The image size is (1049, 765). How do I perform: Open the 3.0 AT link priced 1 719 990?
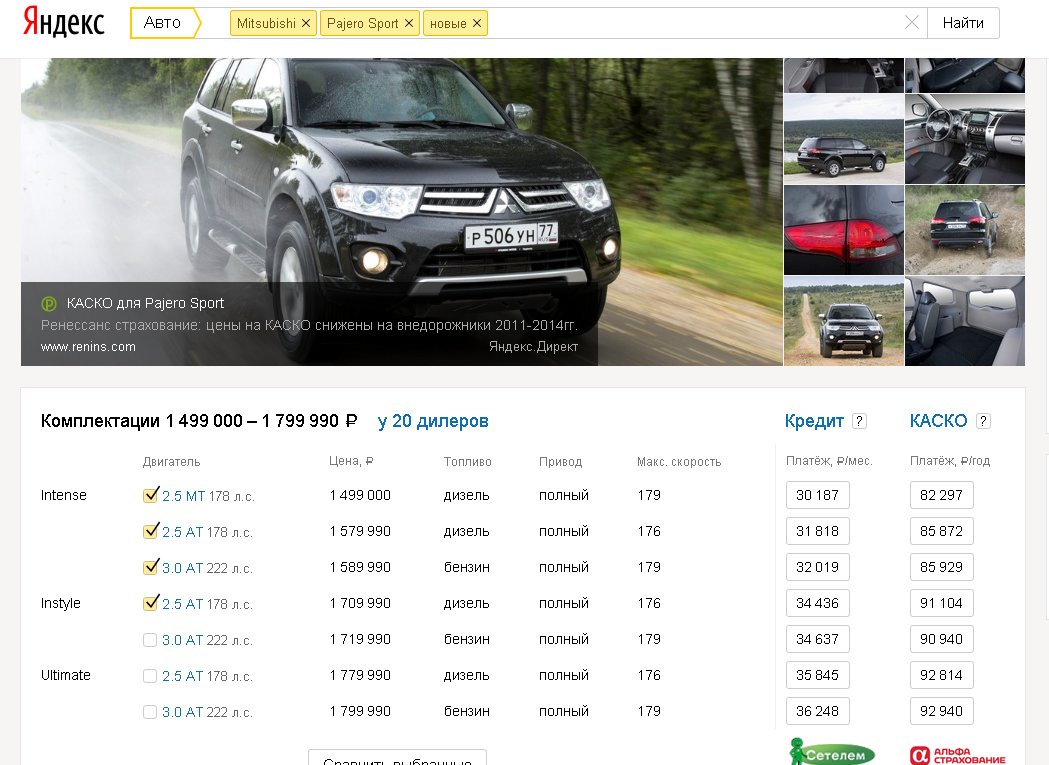pyautogui.click(x=183, y=641)
